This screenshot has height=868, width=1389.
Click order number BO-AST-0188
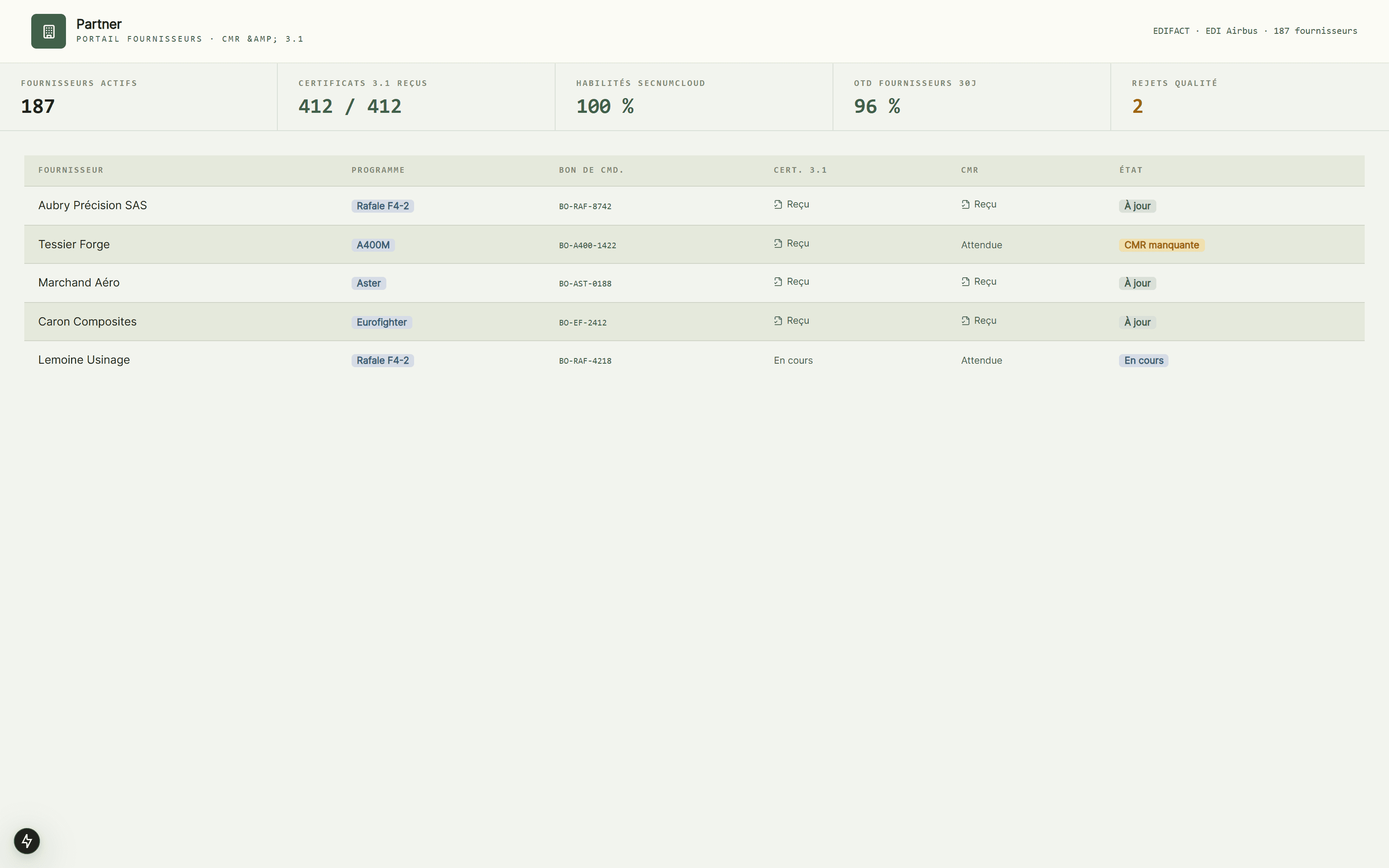pyautogui.click(x=585, y=283)
